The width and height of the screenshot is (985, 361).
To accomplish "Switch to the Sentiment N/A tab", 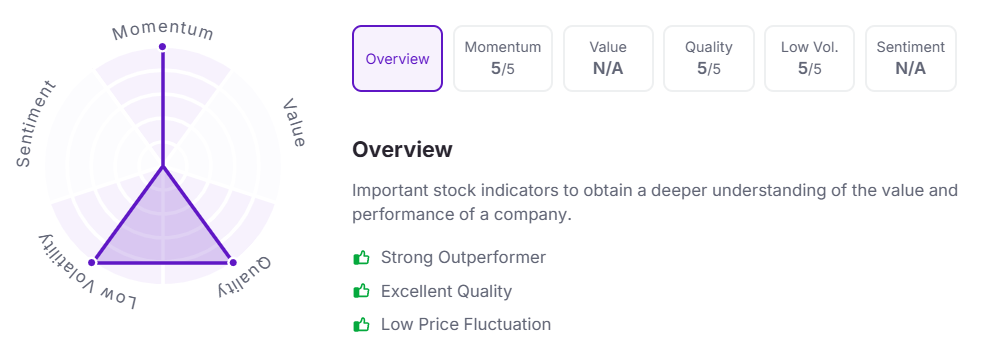I will [911, 58].
